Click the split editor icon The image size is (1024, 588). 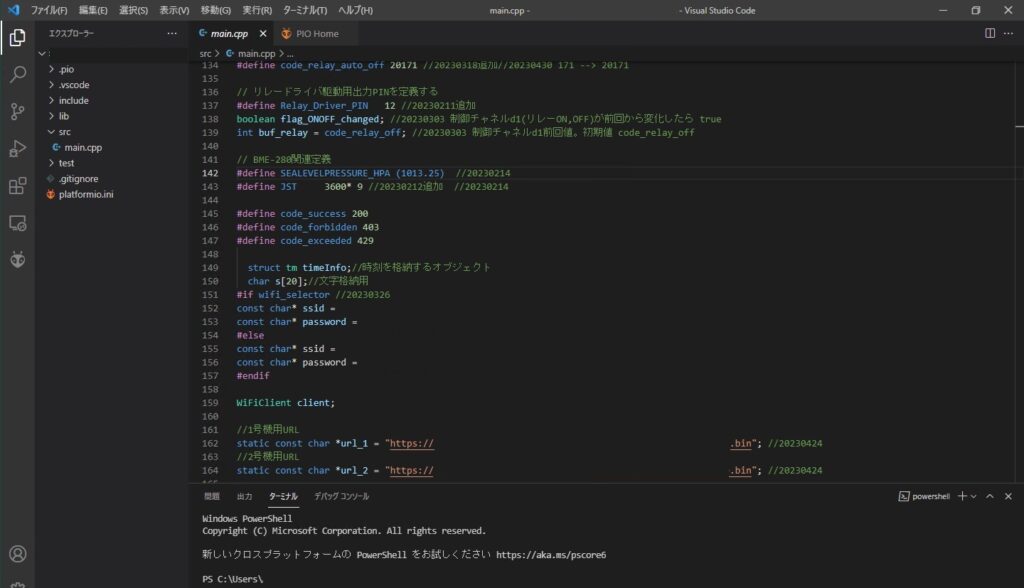990,33
